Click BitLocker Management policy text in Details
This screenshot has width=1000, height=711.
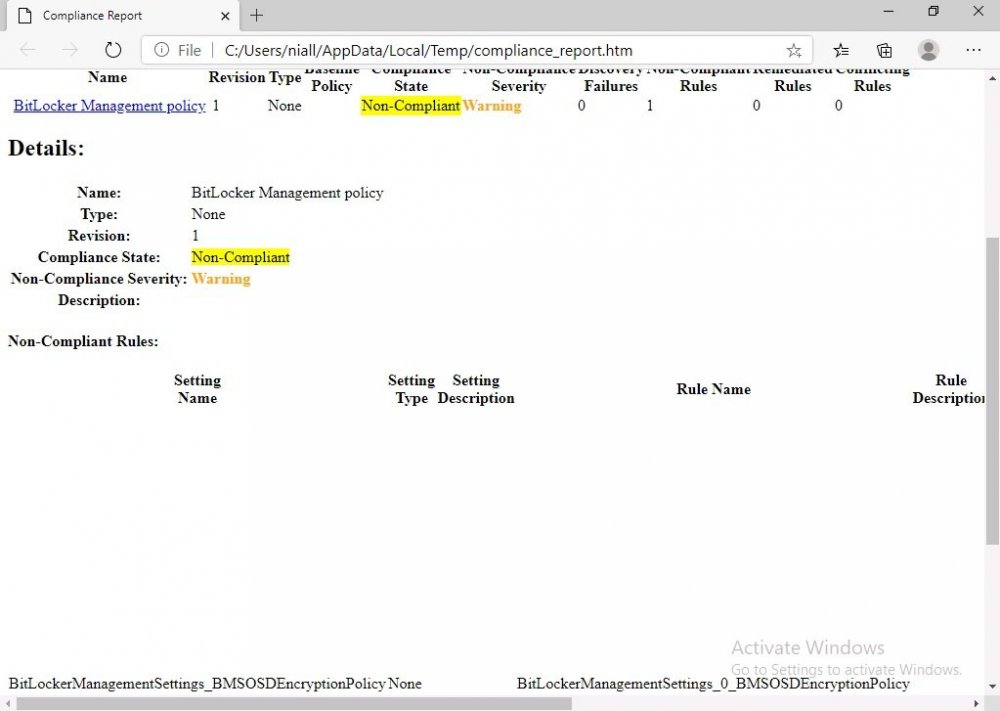pyautogui.click(x=287, y=193)
